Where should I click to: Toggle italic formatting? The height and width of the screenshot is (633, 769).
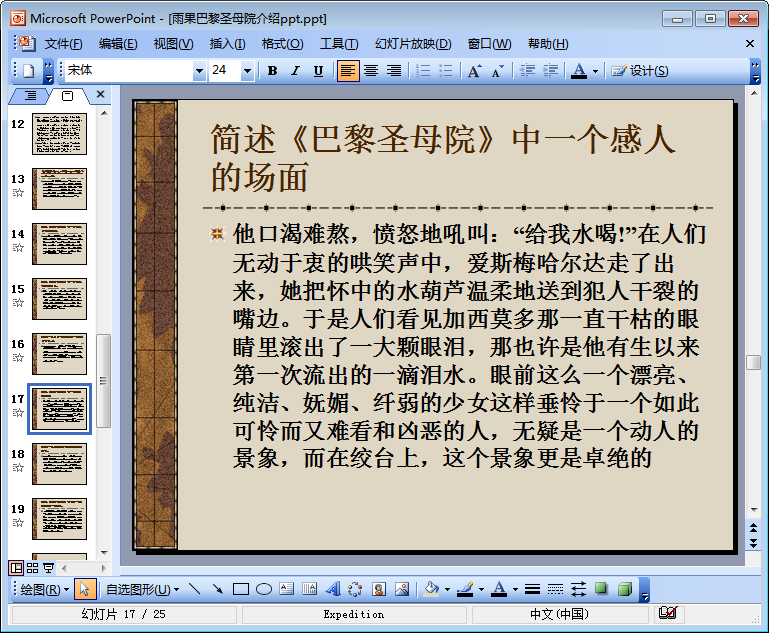(x=295, y=70)
